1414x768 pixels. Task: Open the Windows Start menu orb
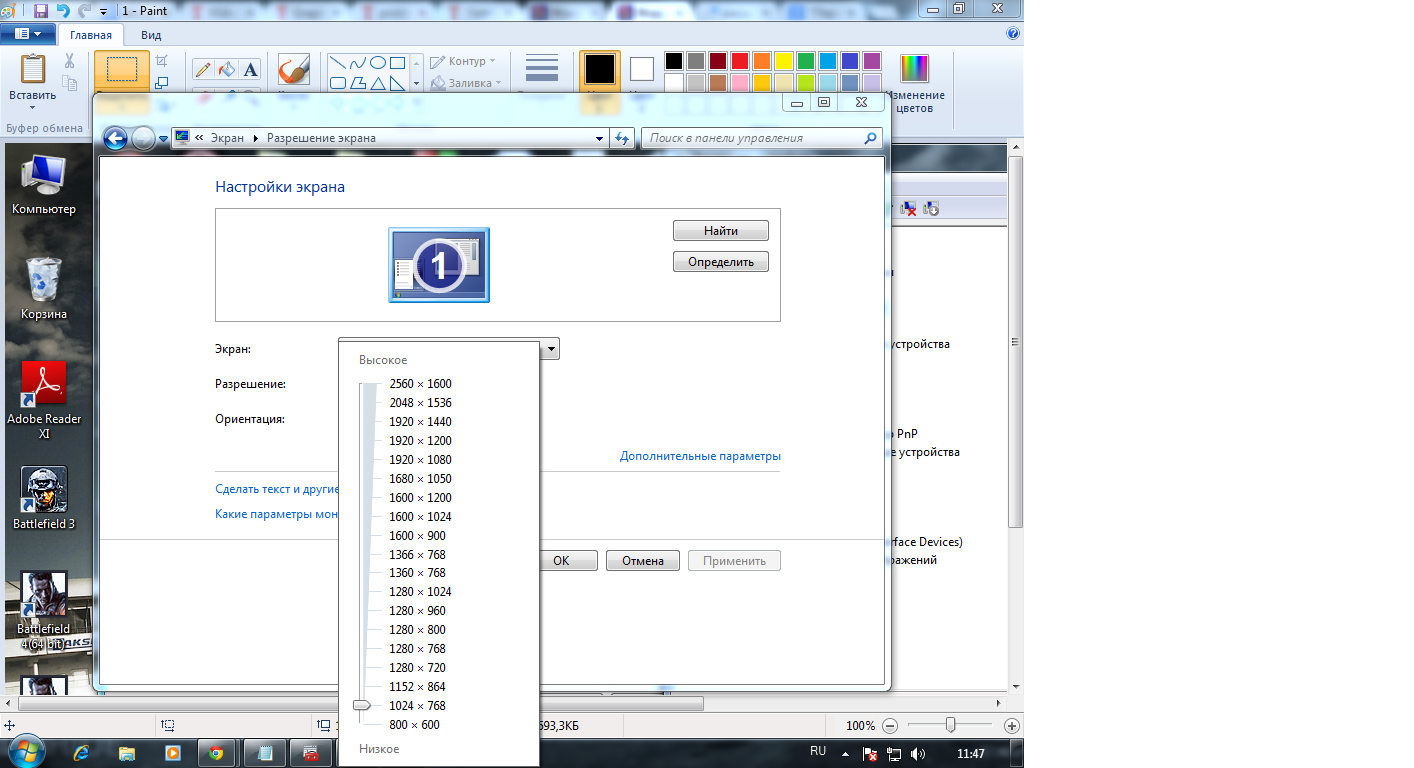pos(27,752)
